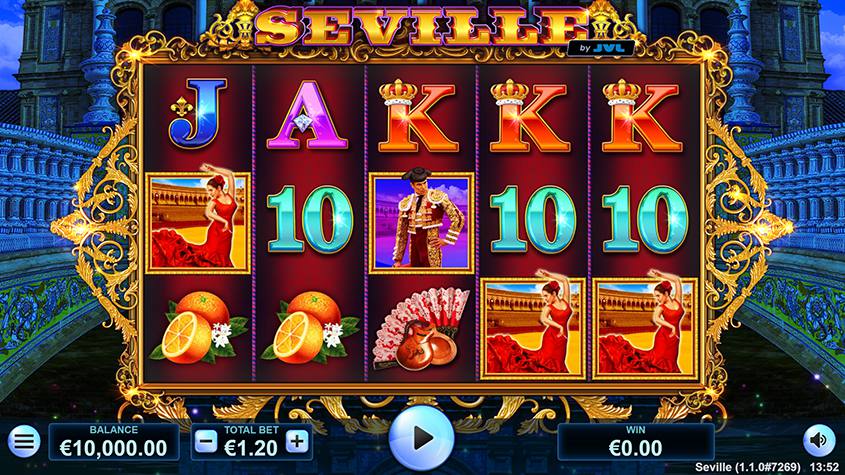Click the oranges symbol on first reel
845x475 pixels.
pyautogui.click(x=198, y=329)
